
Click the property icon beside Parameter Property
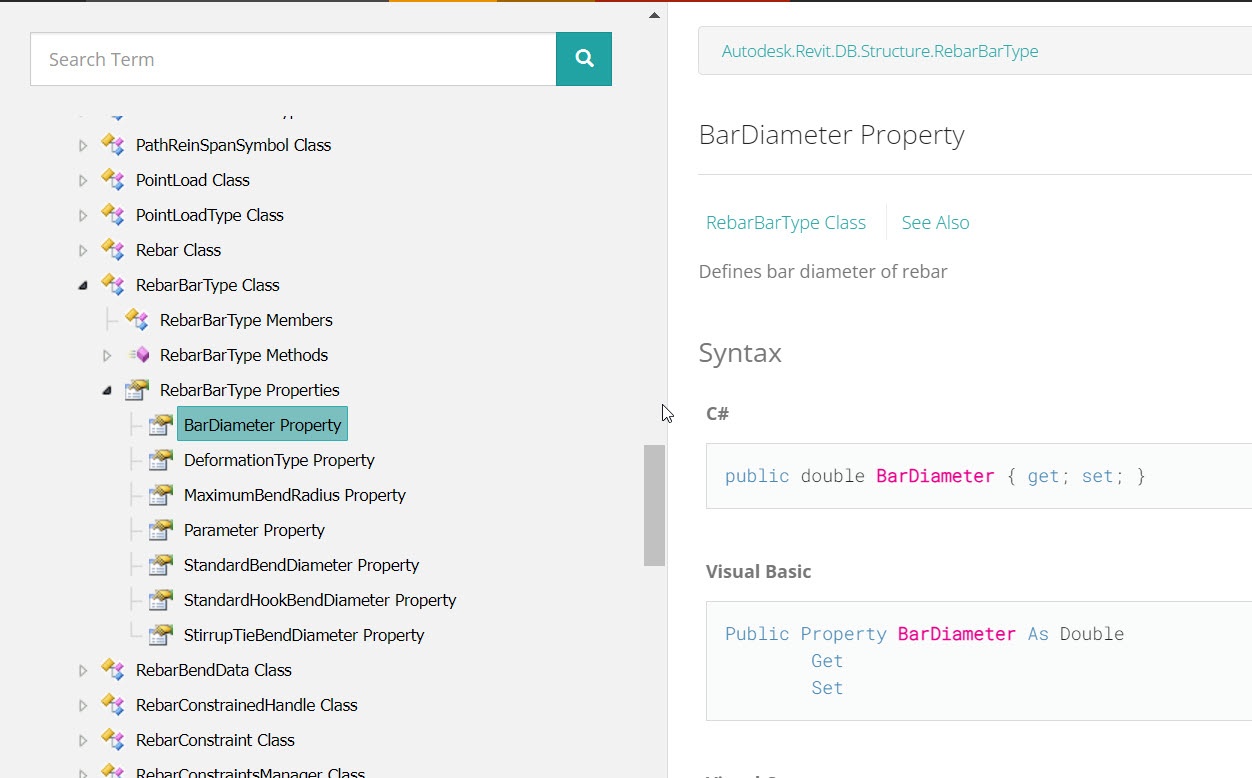161,530
